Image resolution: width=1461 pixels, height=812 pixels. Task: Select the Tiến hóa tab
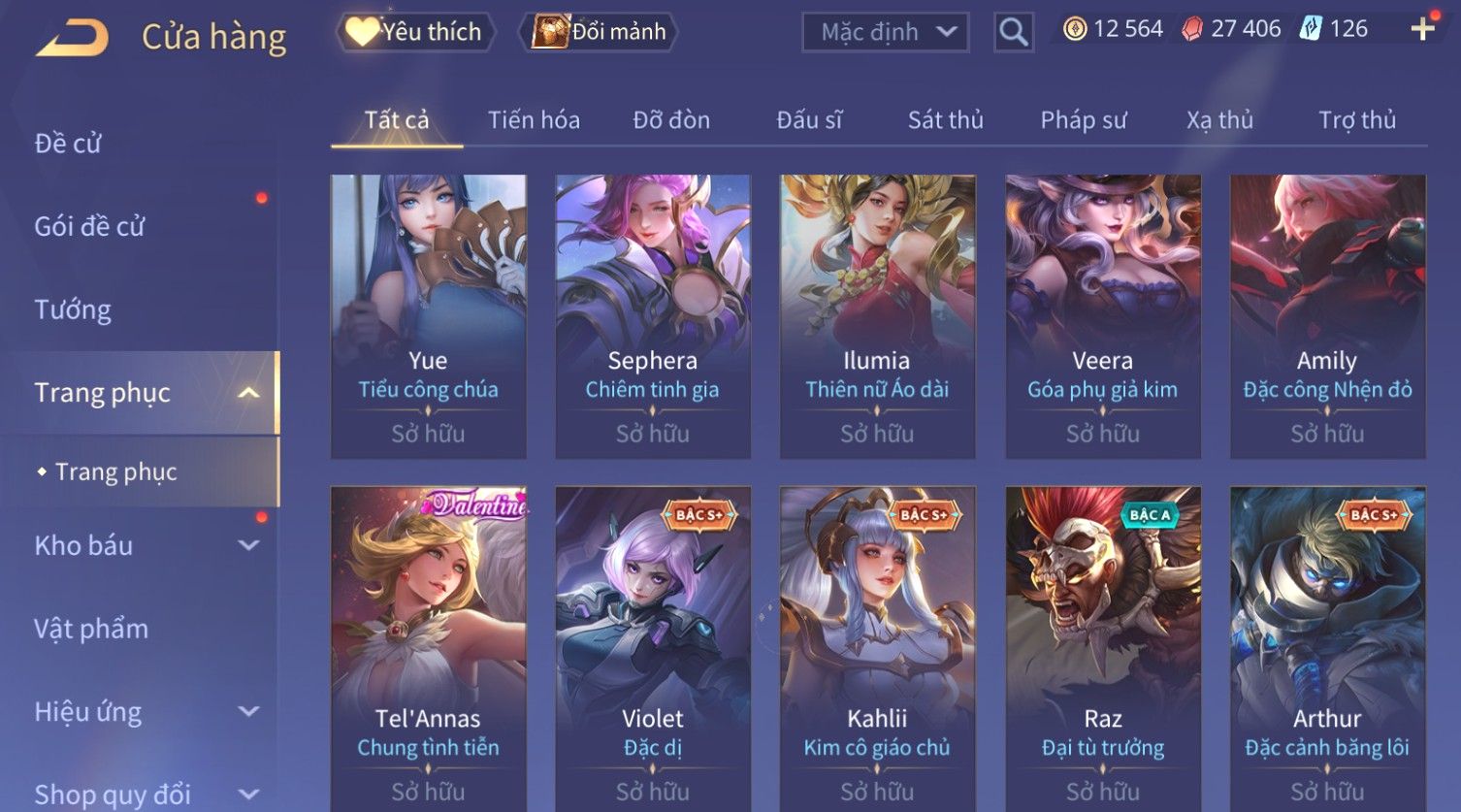534,120
